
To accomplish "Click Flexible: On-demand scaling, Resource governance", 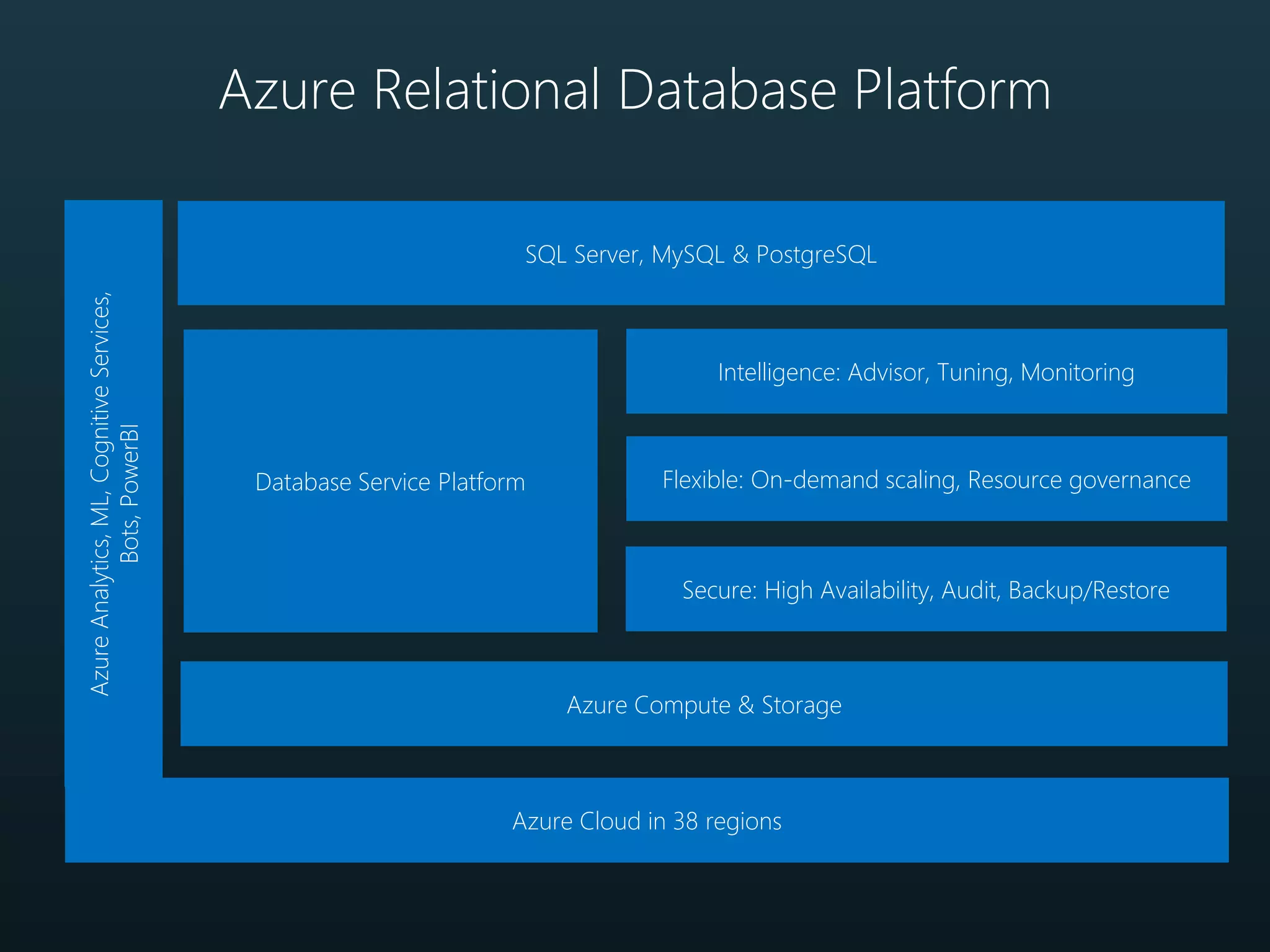I will pos(926,478).
